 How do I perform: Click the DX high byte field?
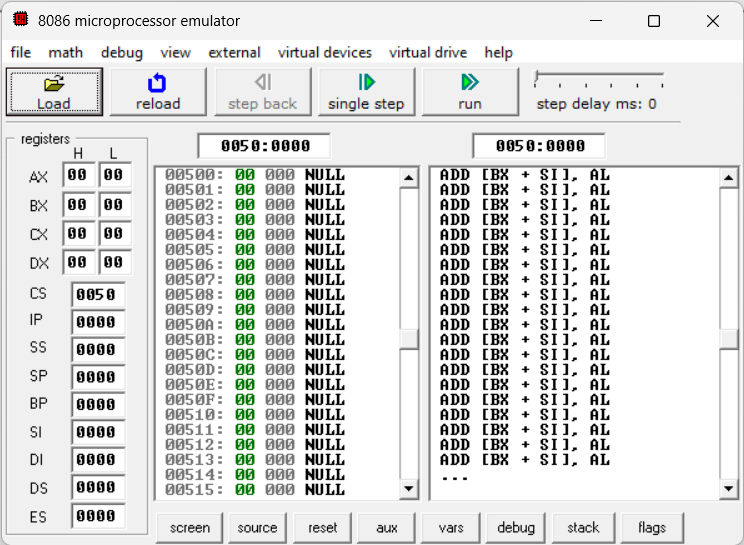78,262
